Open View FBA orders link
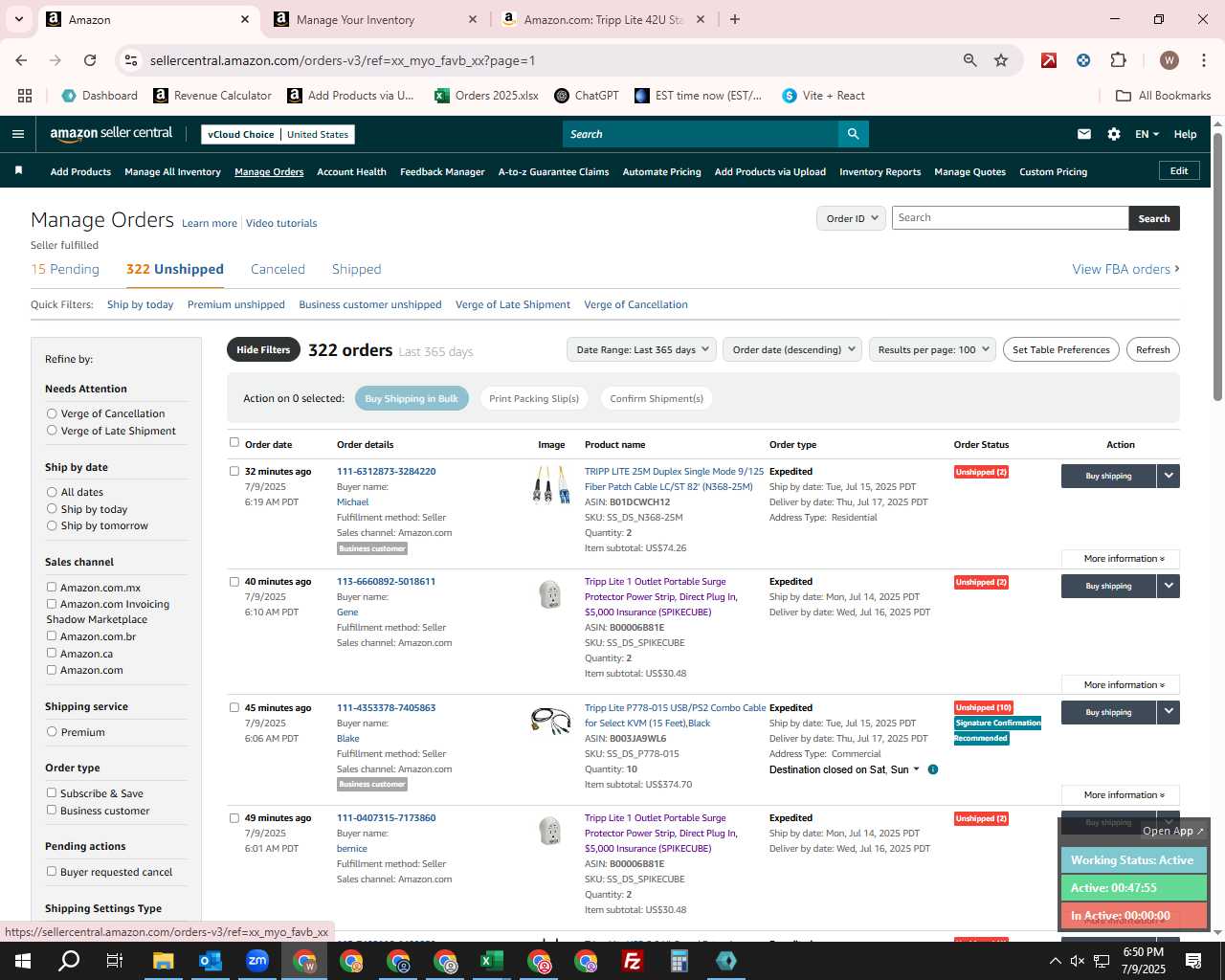The height and width of the screenshot is (980, 1225). point(1125,269)
